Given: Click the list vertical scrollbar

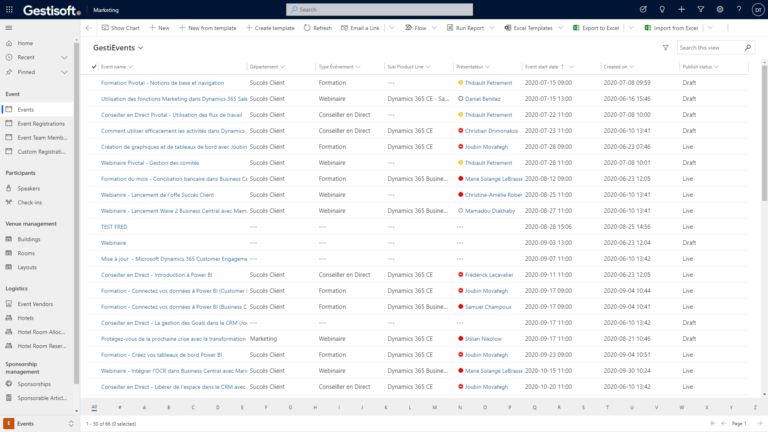Looking at the screenshot, I should (x=764, y=132).
